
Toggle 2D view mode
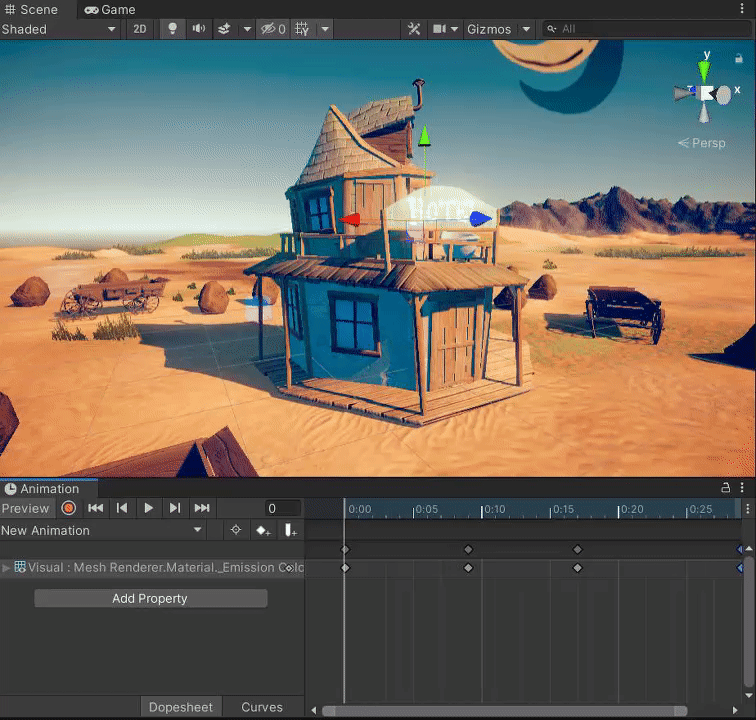coord(140,29)
